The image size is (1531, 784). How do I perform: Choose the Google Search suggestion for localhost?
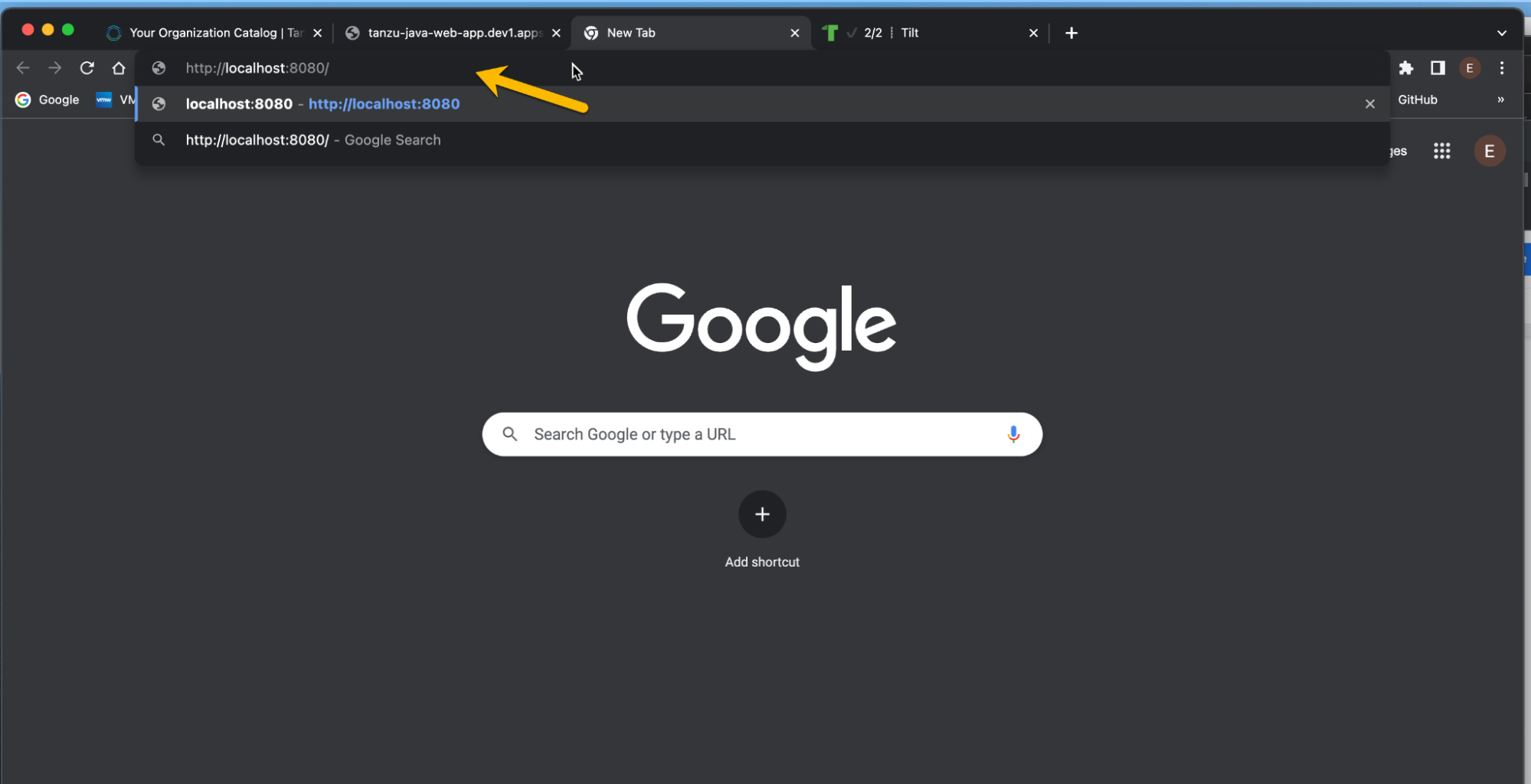762,140
